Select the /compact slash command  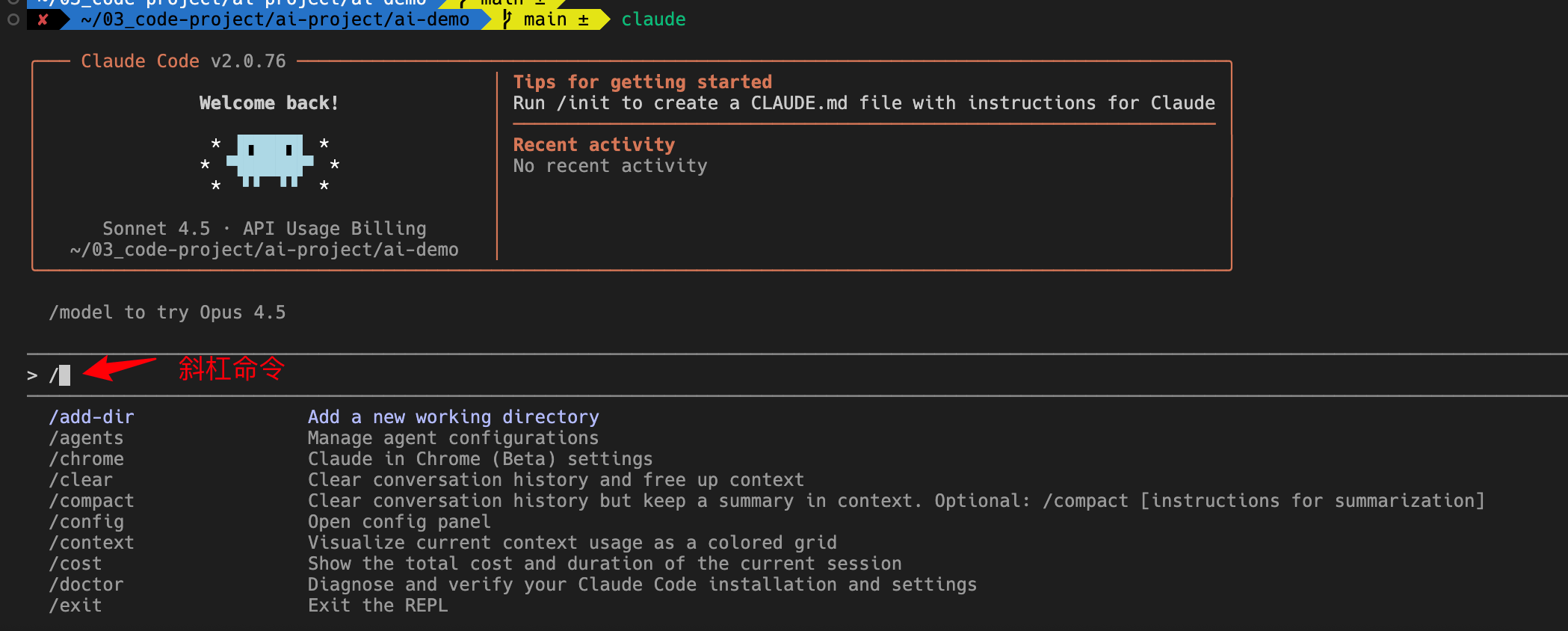pos(92,501)
